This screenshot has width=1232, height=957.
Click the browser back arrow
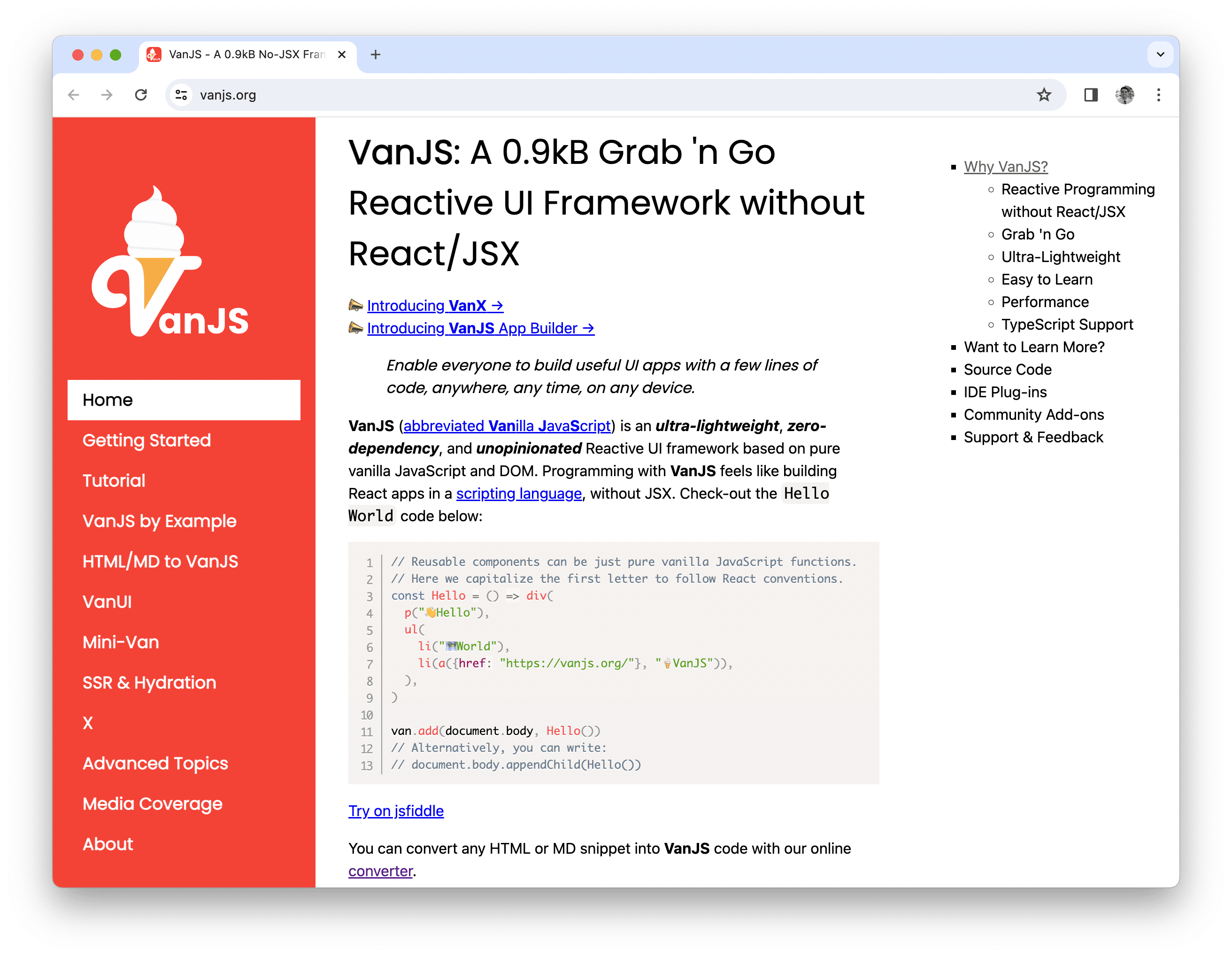[73, 95]
